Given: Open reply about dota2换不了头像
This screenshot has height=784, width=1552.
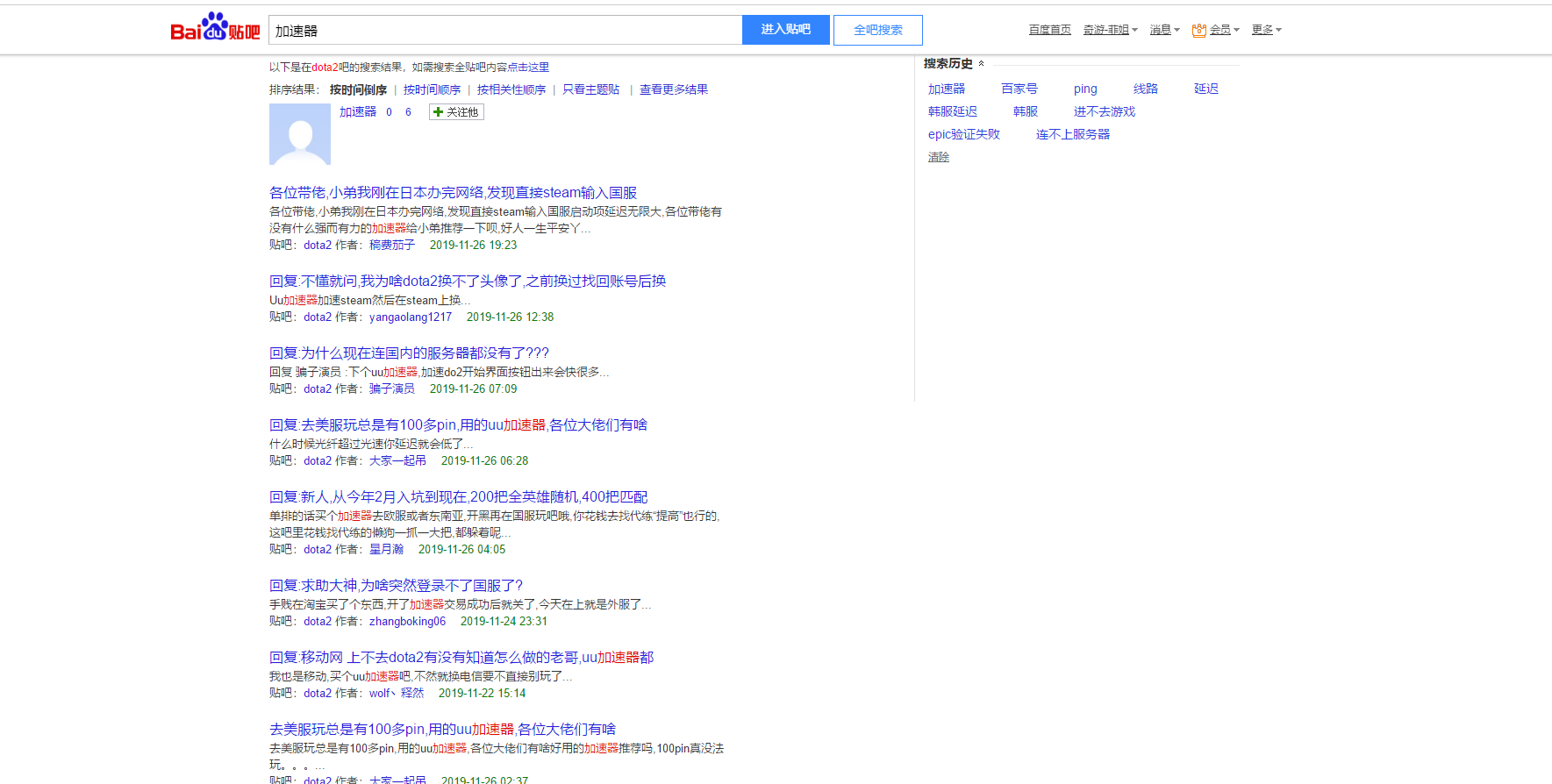Looking at the screenshot, I should [468, 281].
